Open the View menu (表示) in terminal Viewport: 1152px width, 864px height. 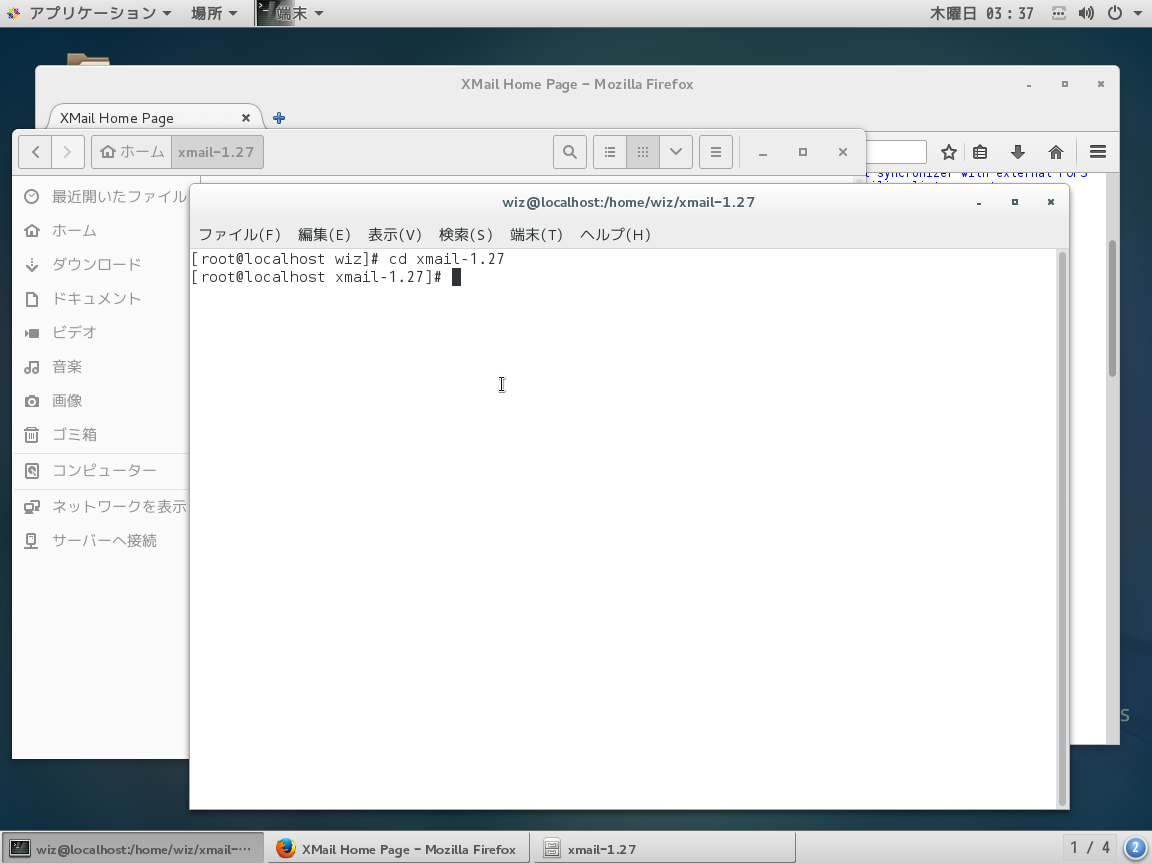[395, 234]
